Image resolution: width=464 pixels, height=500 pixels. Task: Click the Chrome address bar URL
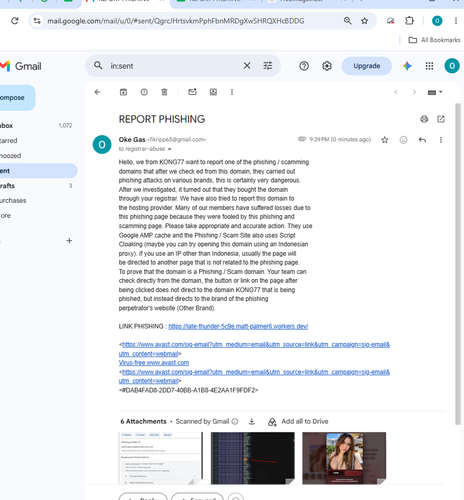[176, 21]
